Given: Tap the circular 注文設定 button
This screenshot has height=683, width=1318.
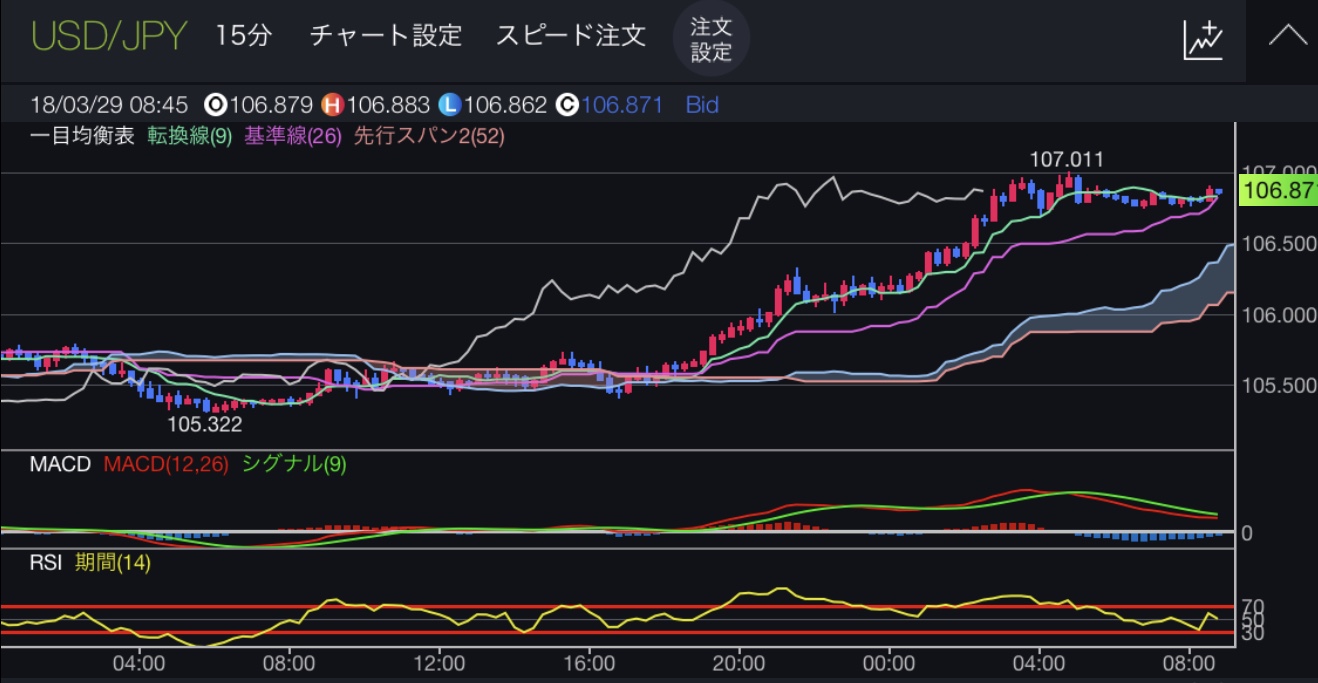Looking at the screenshot, I should [711, 40].
